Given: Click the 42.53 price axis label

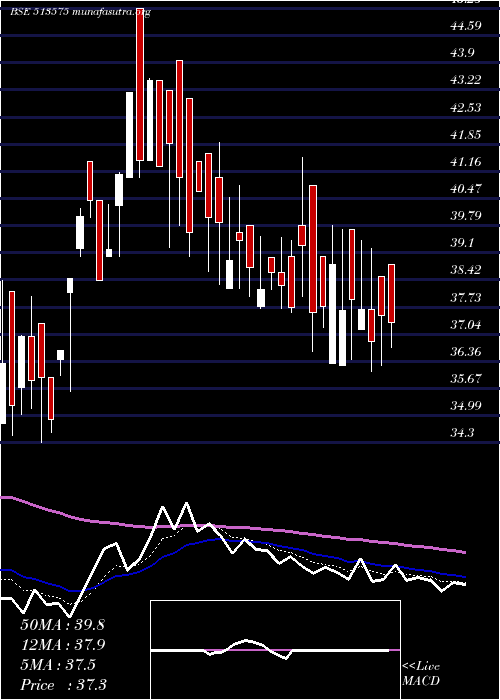Looking at the screenshot, I should click(x=466, y=107).
